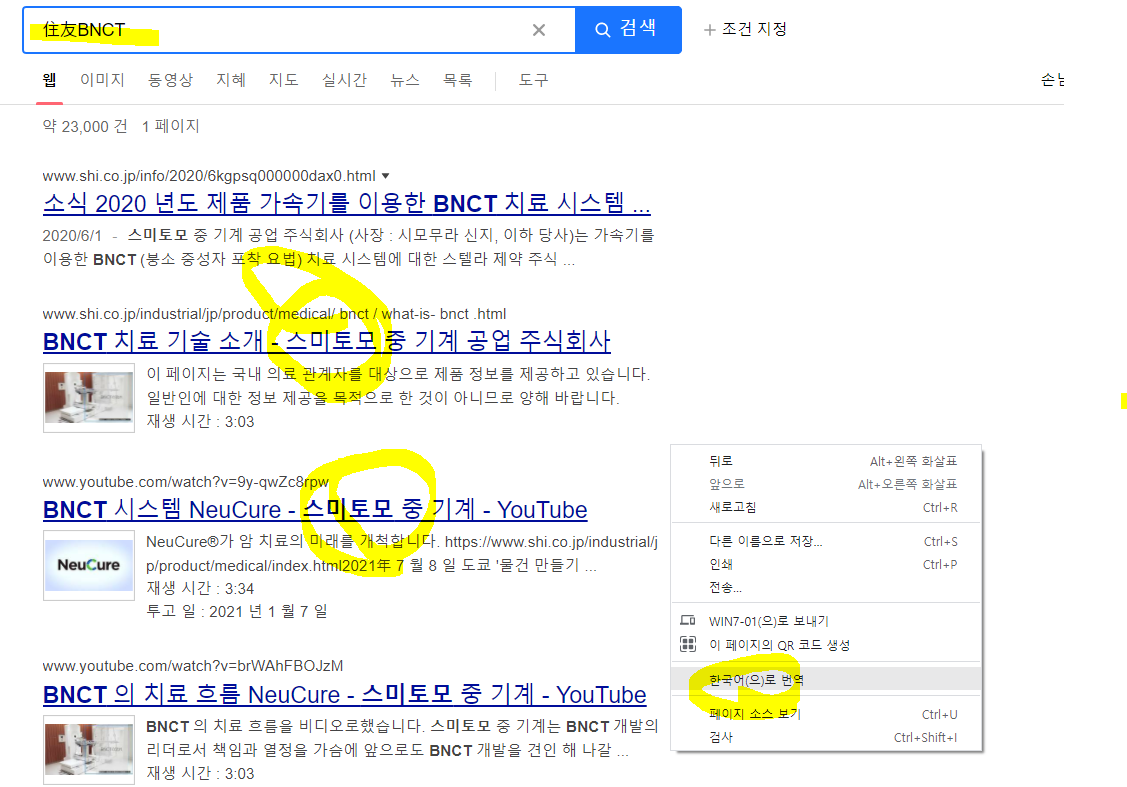Choose 인쇄 in the context menu

[x=827, y=564]
